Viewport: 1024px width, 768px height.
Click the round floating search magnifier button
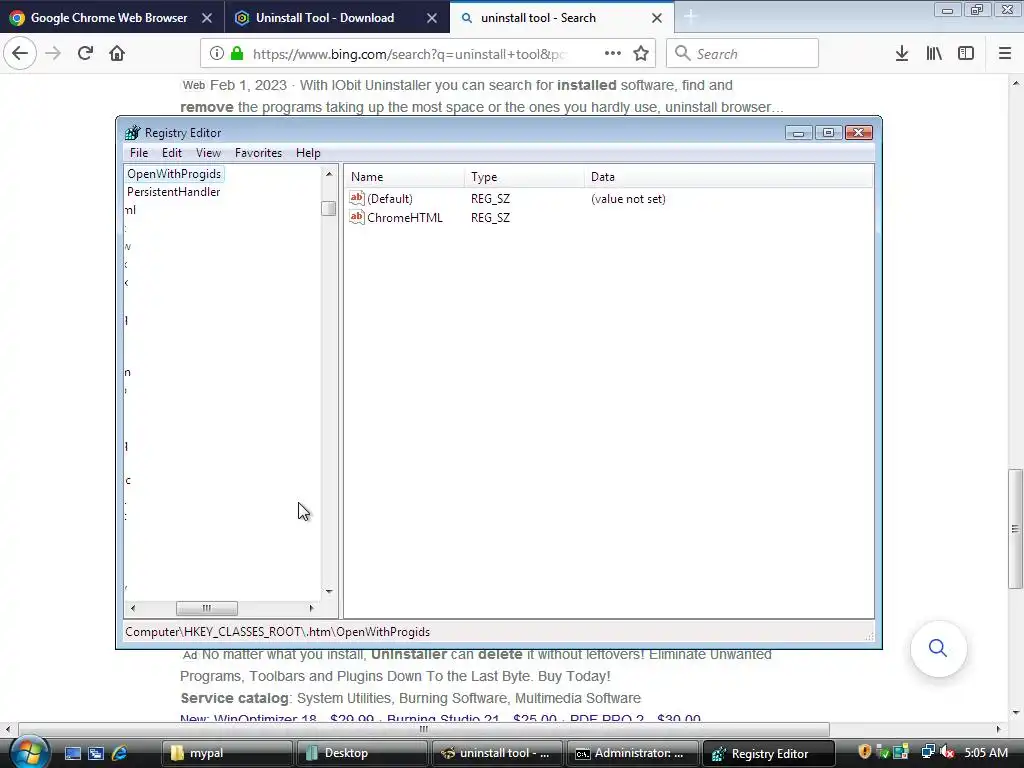(938, 648)
